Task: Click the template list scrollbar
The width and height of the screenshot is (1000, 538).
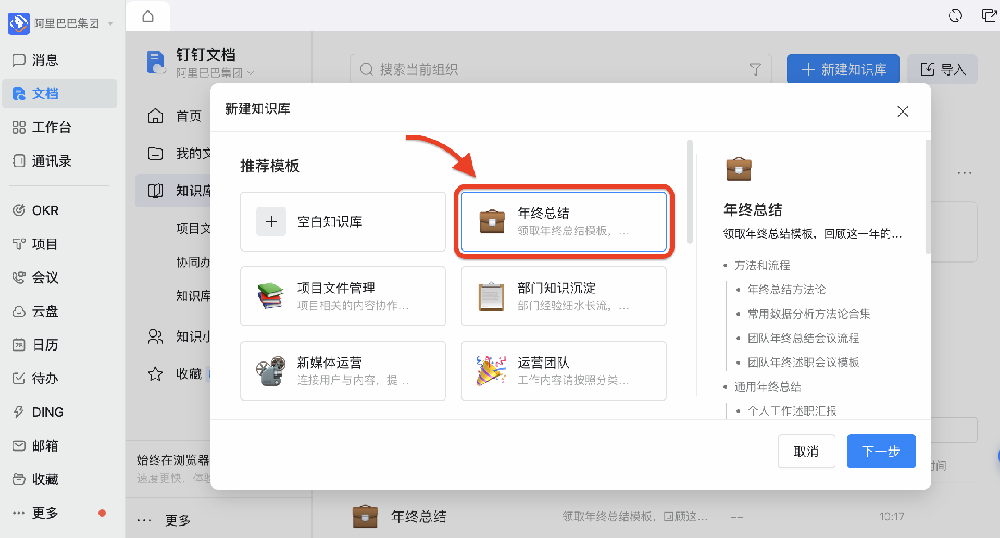Action: pos(690,192)
